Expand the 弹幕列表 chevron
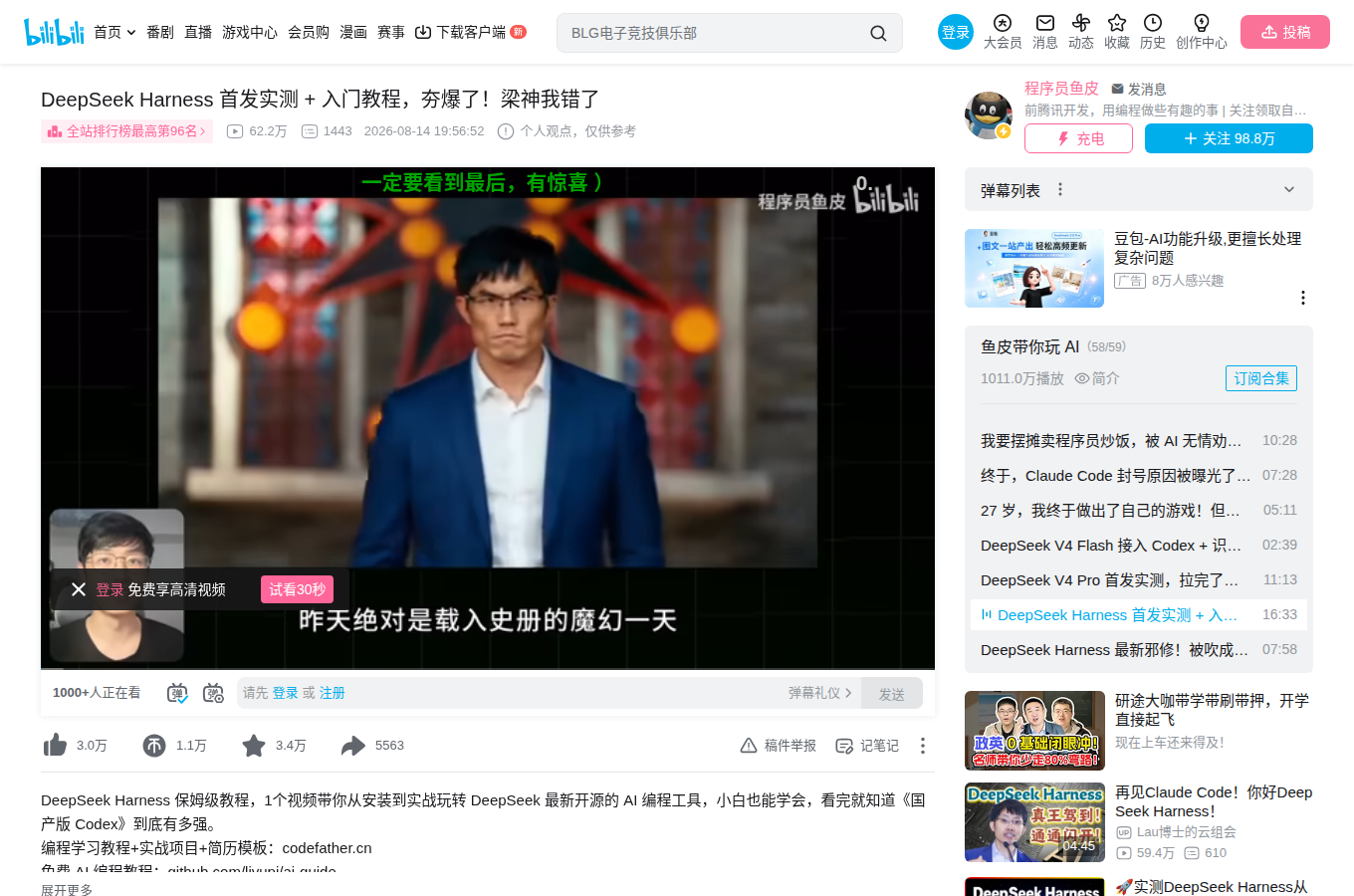The height and width of the screenshot is (896, 1354). pos(1289,189)
